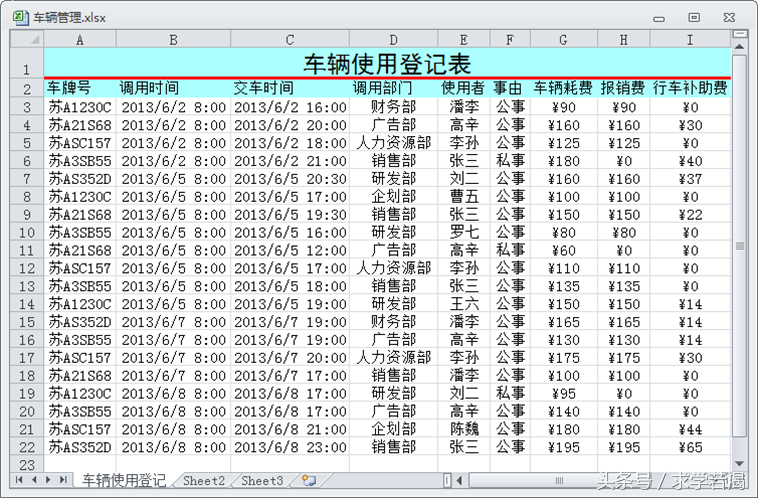758x498 pixels.
Task: Select row 2 header
Action: coord(27,88)
